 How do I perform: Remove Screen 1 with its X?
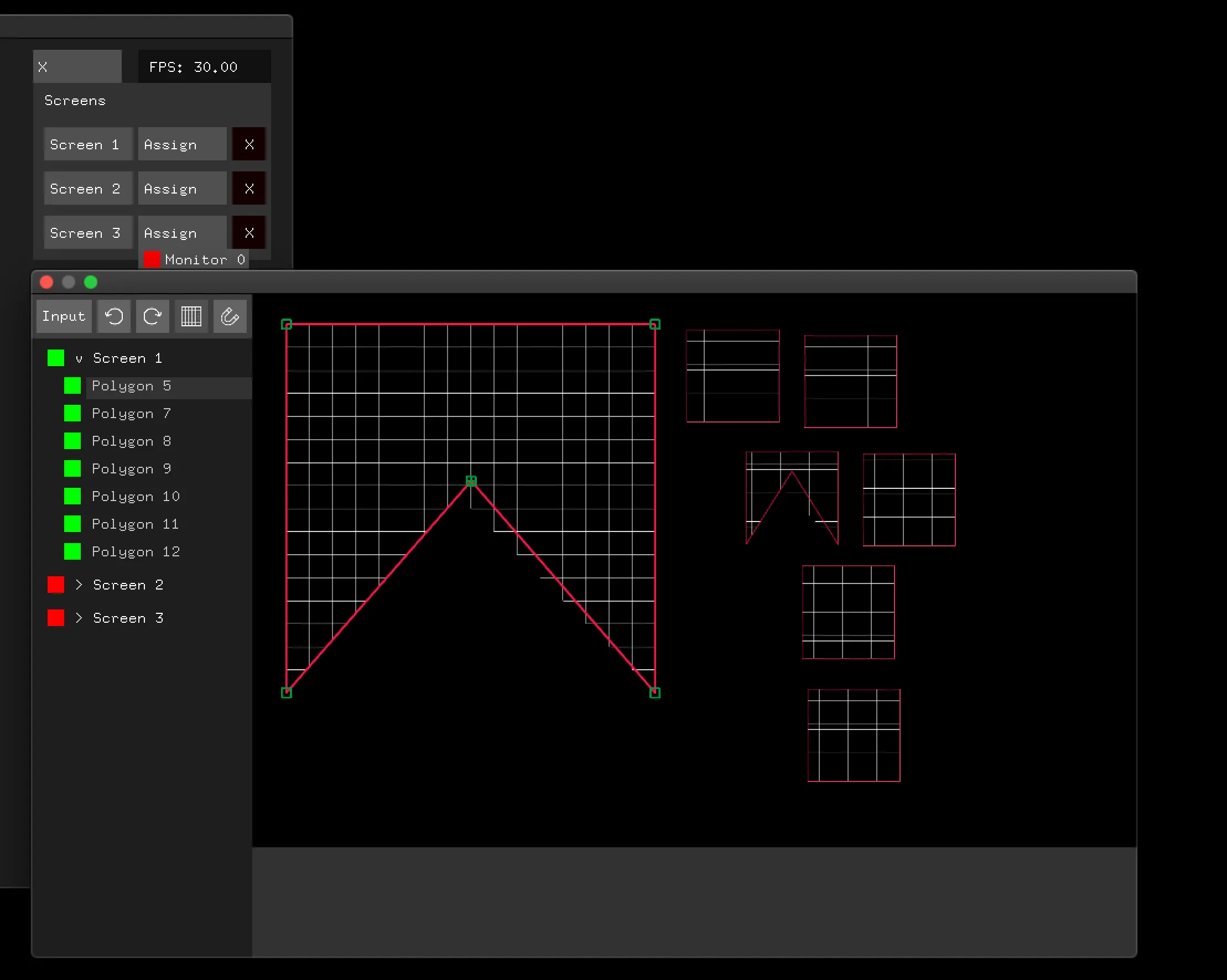click(249, 144)
